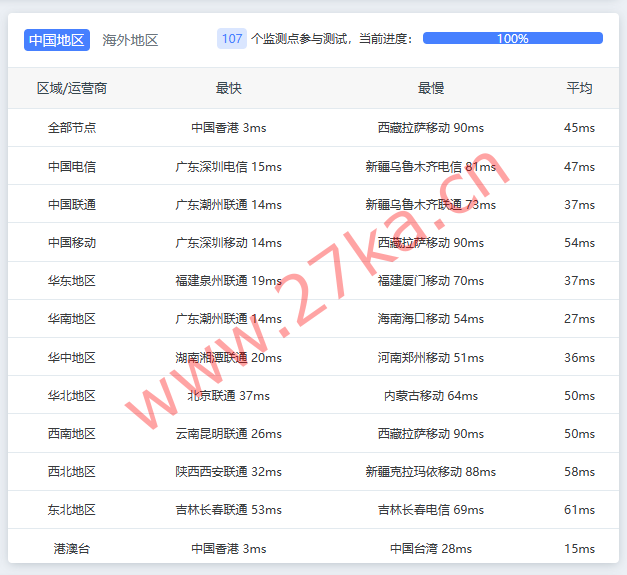Viewport: 627px width, 575px height.
Task: Select the 全部节点 row label
Action: pyautogui.click(x=72, y=128)
